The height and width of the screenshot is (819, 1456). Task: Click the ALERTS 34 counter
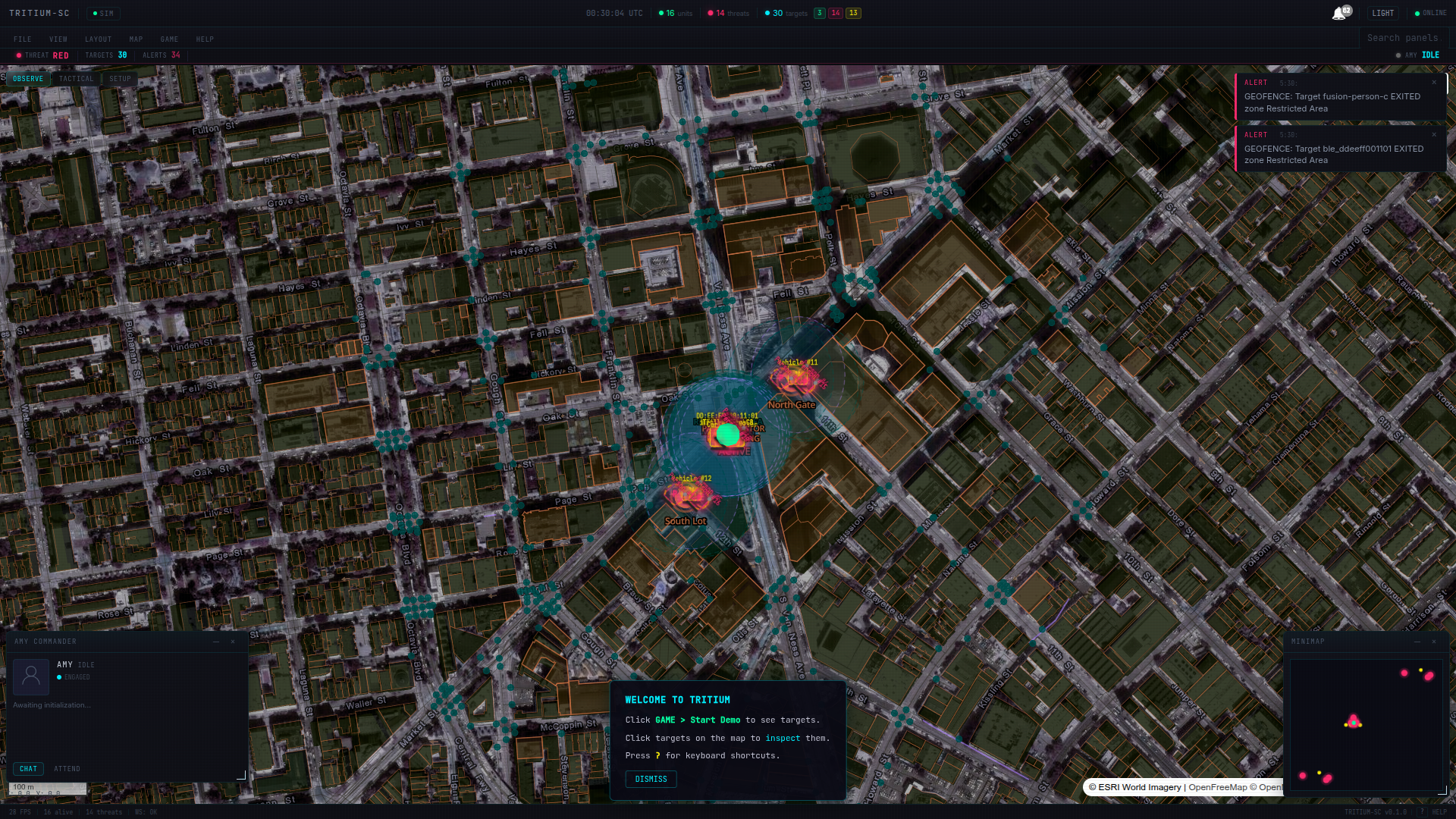[x=162, y=55]
